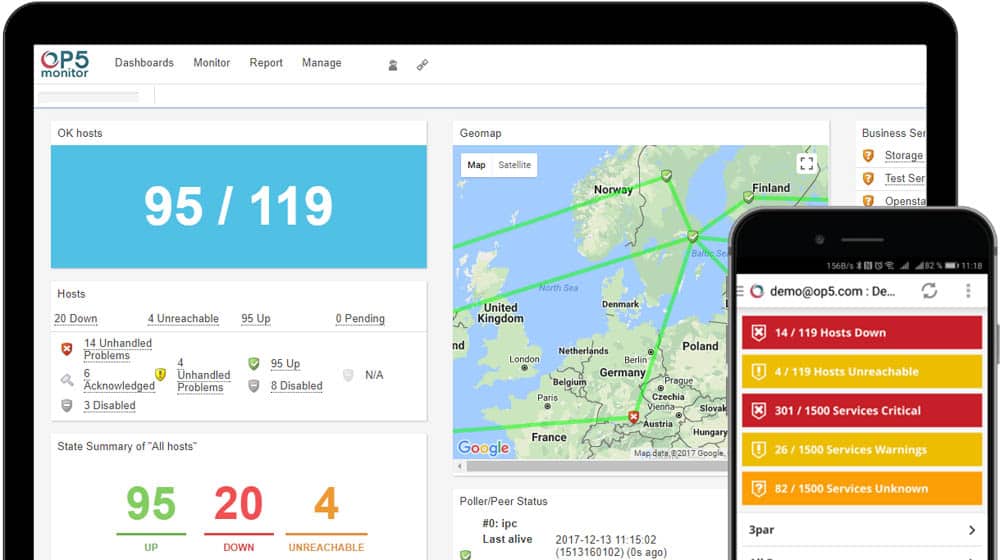
Task: Tap 14 / 119 Hosts Down bar
Action: point(862,332)
